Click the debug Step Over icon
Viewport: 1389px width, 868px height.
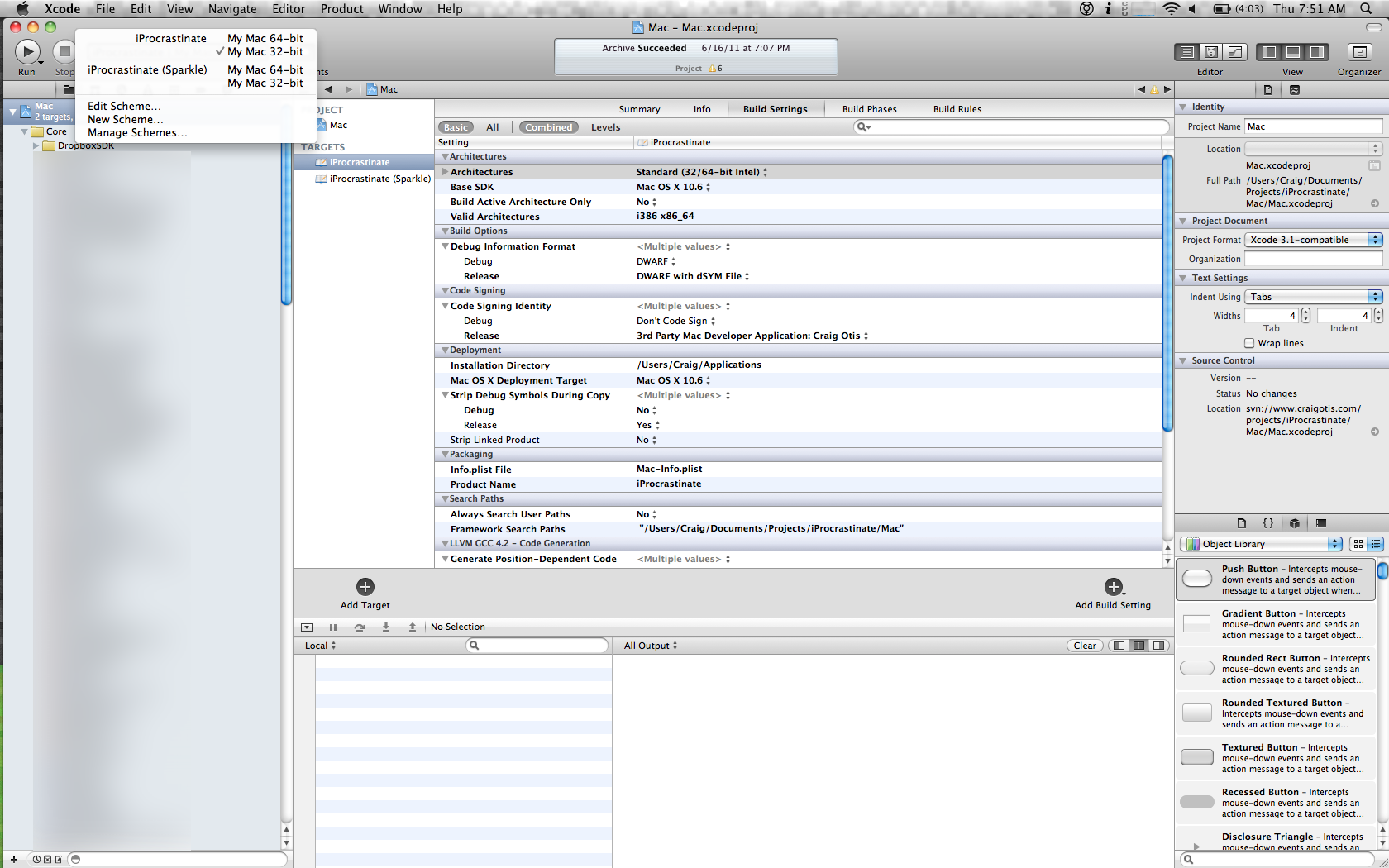coord(360,627)
